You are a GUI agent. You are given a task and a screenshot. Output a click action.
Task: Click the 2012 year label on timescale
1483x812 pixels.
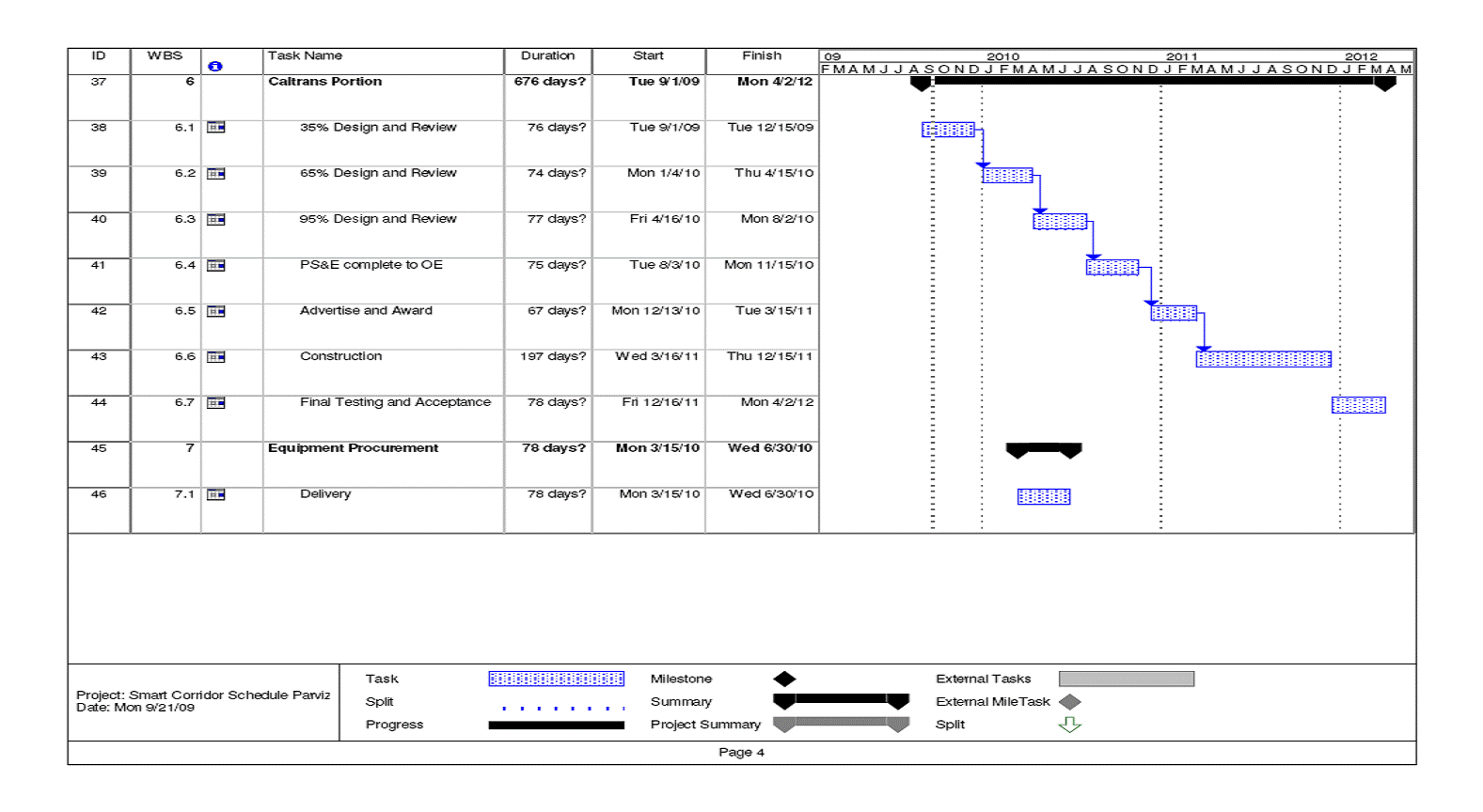1361,56
